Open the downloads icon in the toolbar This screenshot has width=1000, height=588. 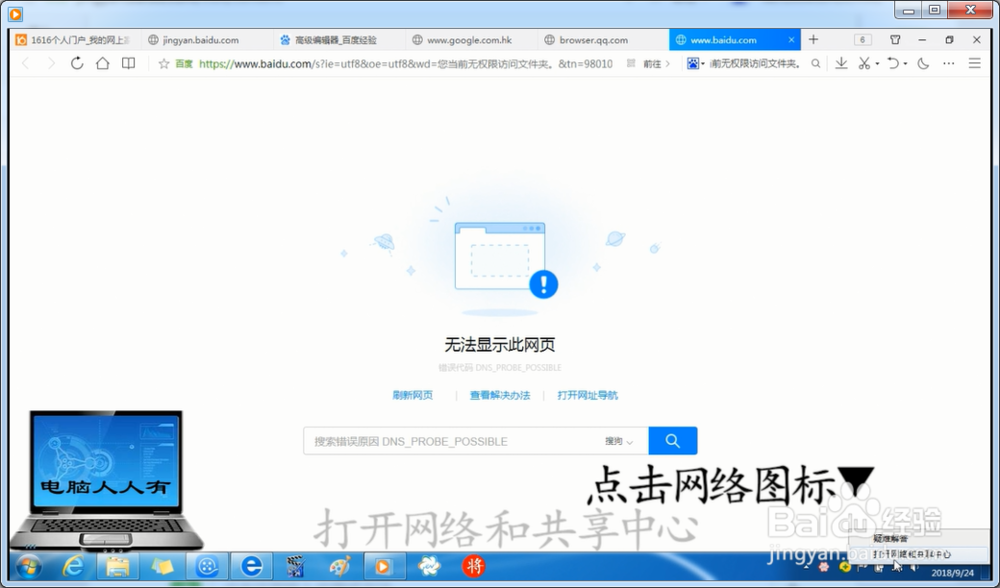click(x=841, y=63)
